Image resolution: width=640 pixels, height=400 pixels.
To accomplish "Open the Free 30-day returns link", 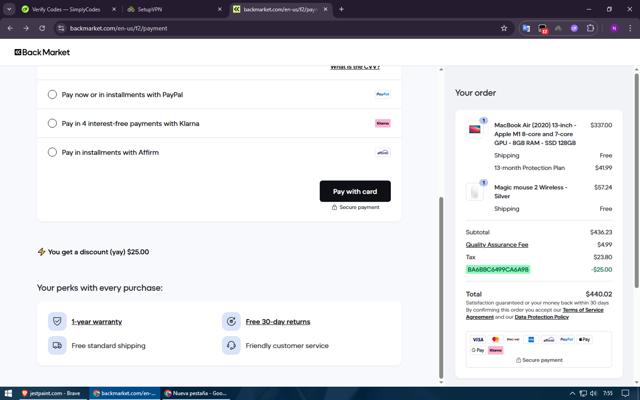I will [278, 322].
